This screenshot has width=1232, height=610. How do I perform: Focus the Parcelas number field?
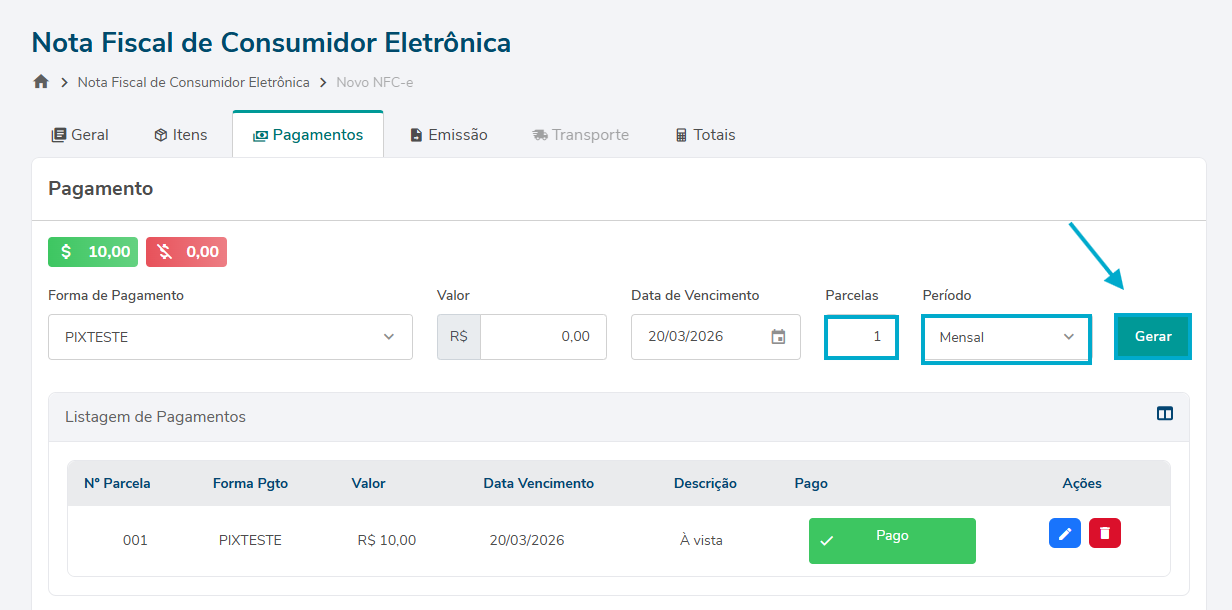tap(861, 337)
